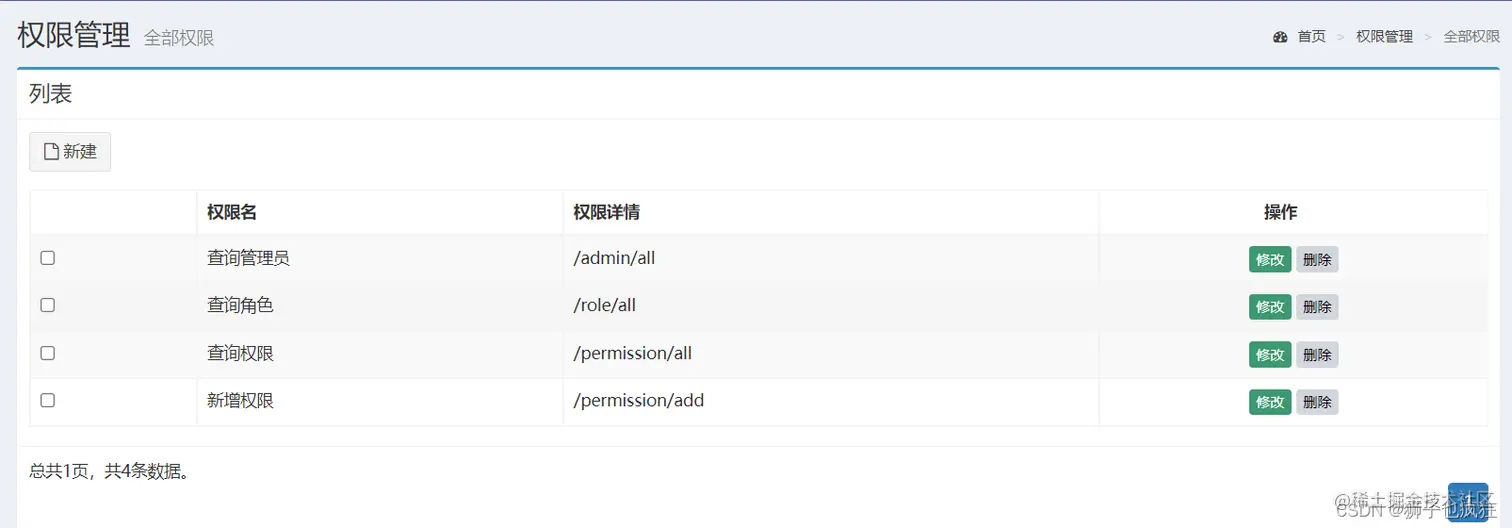Image resolution: width=1512 pixels, height=528 pixels.
Task: Click 删除 for the /admin/all row
Action: pyautogui.click(x=1317, y=259)
